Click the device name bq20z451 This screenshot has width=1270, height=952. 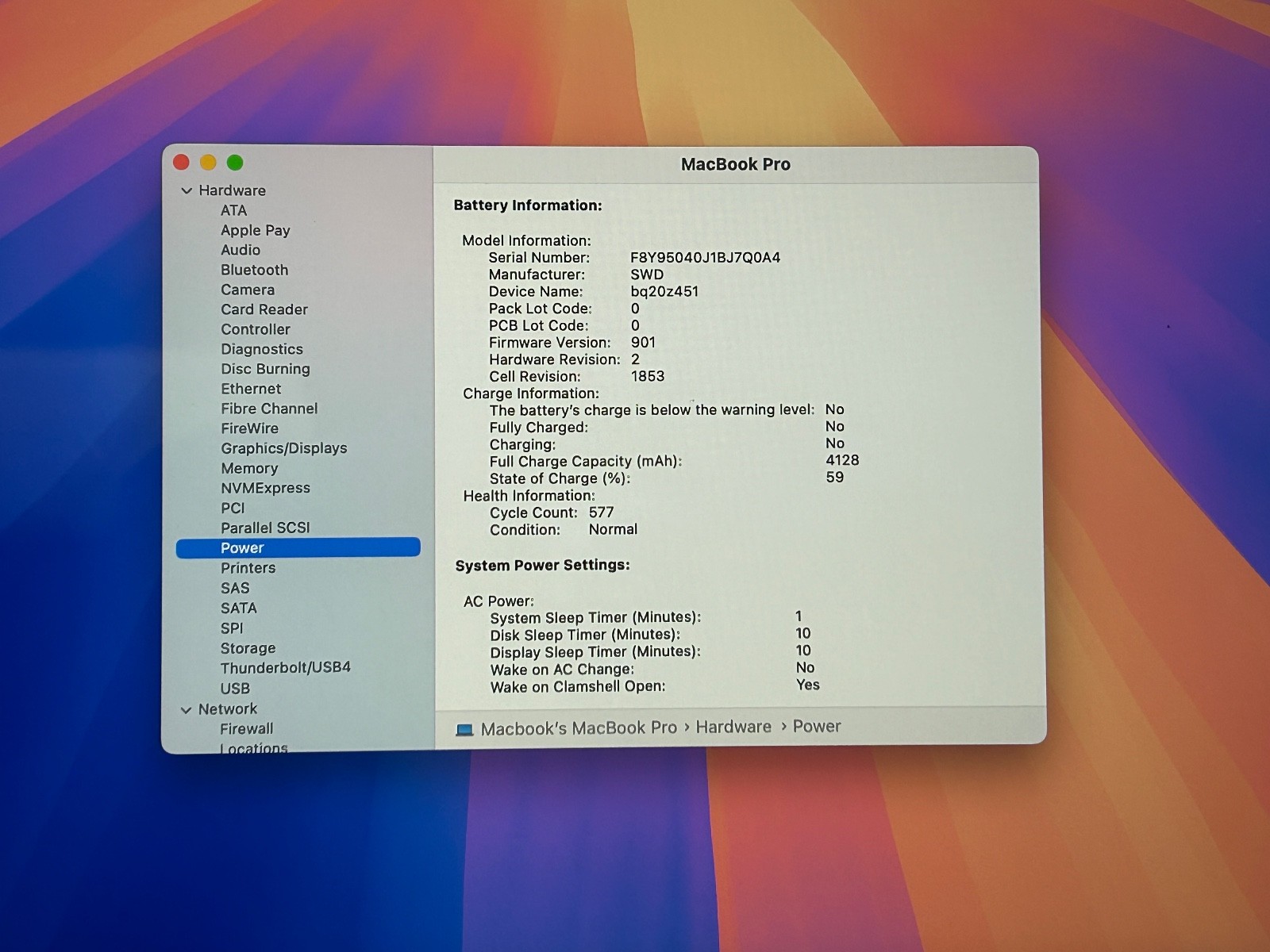coord(664,291)
